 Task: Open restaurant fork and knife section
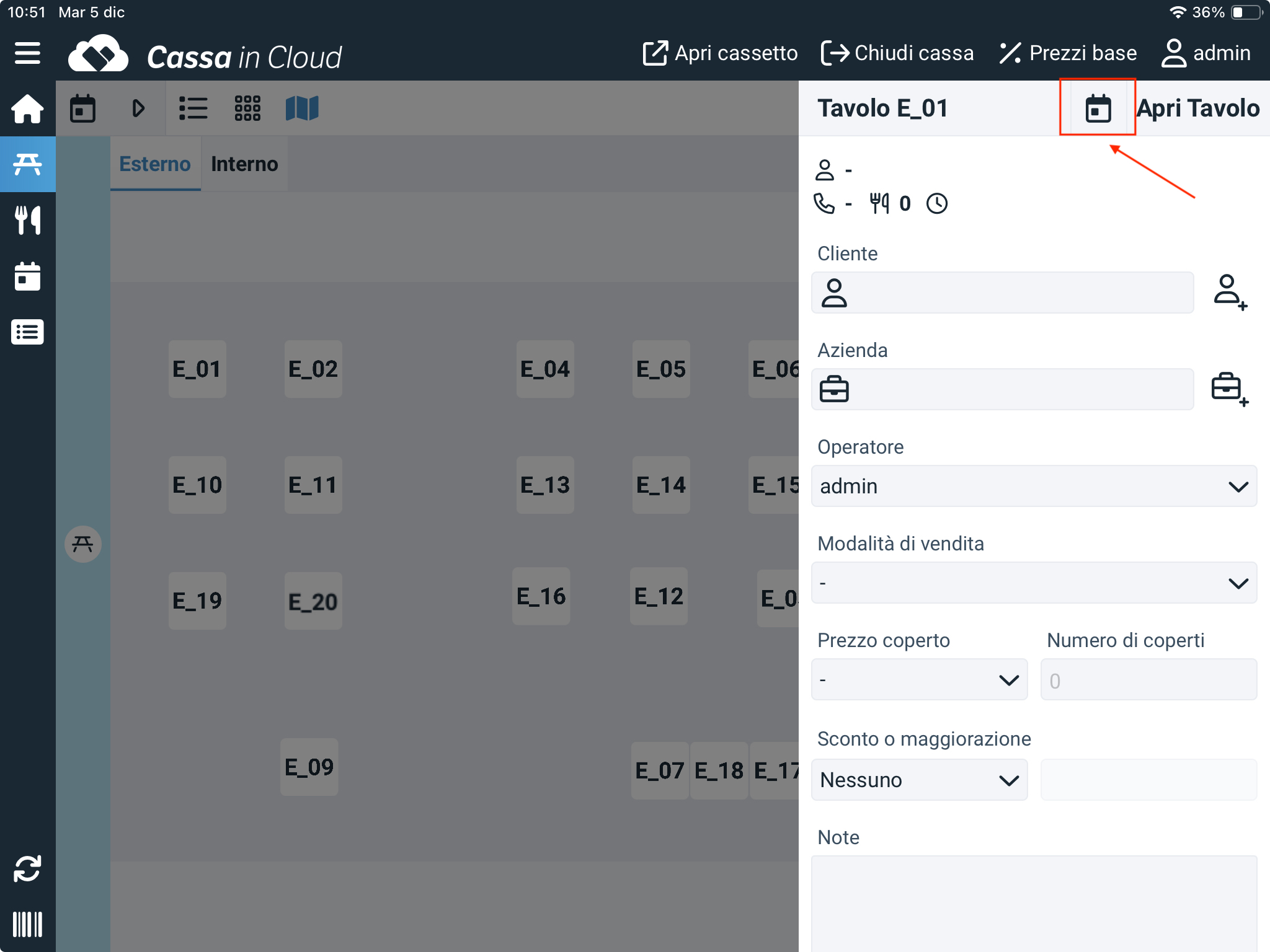click(x=27, y=220)
